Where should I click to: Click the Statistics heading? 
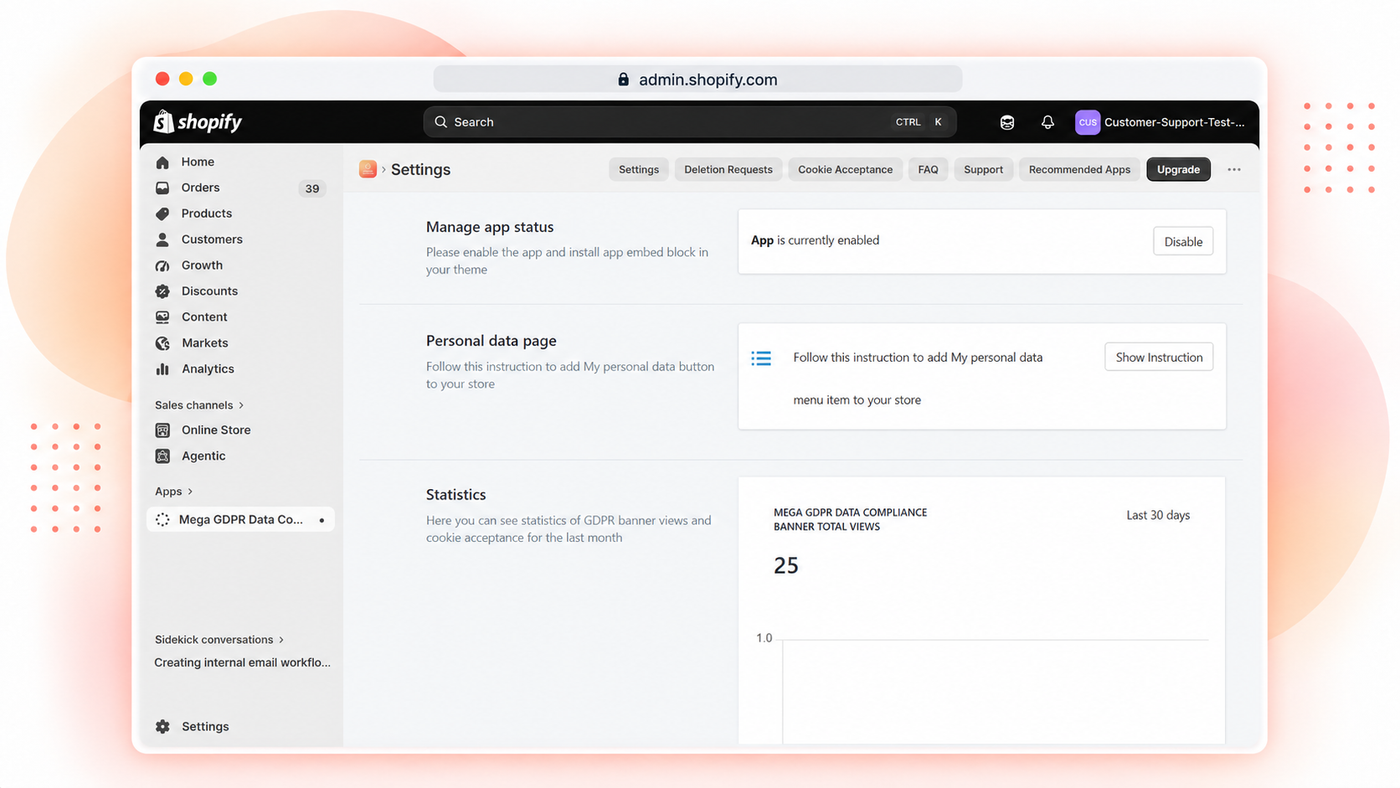456,495
